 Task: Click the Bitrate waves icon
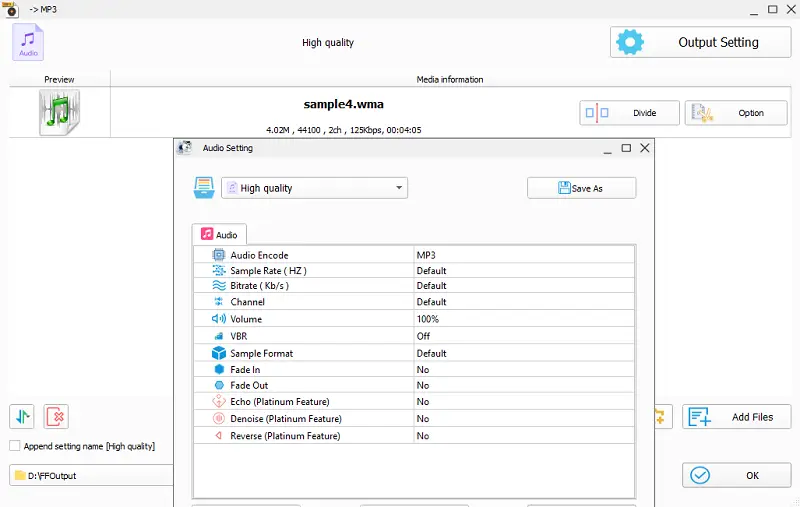pyautogui.click(x=219, y=285)
